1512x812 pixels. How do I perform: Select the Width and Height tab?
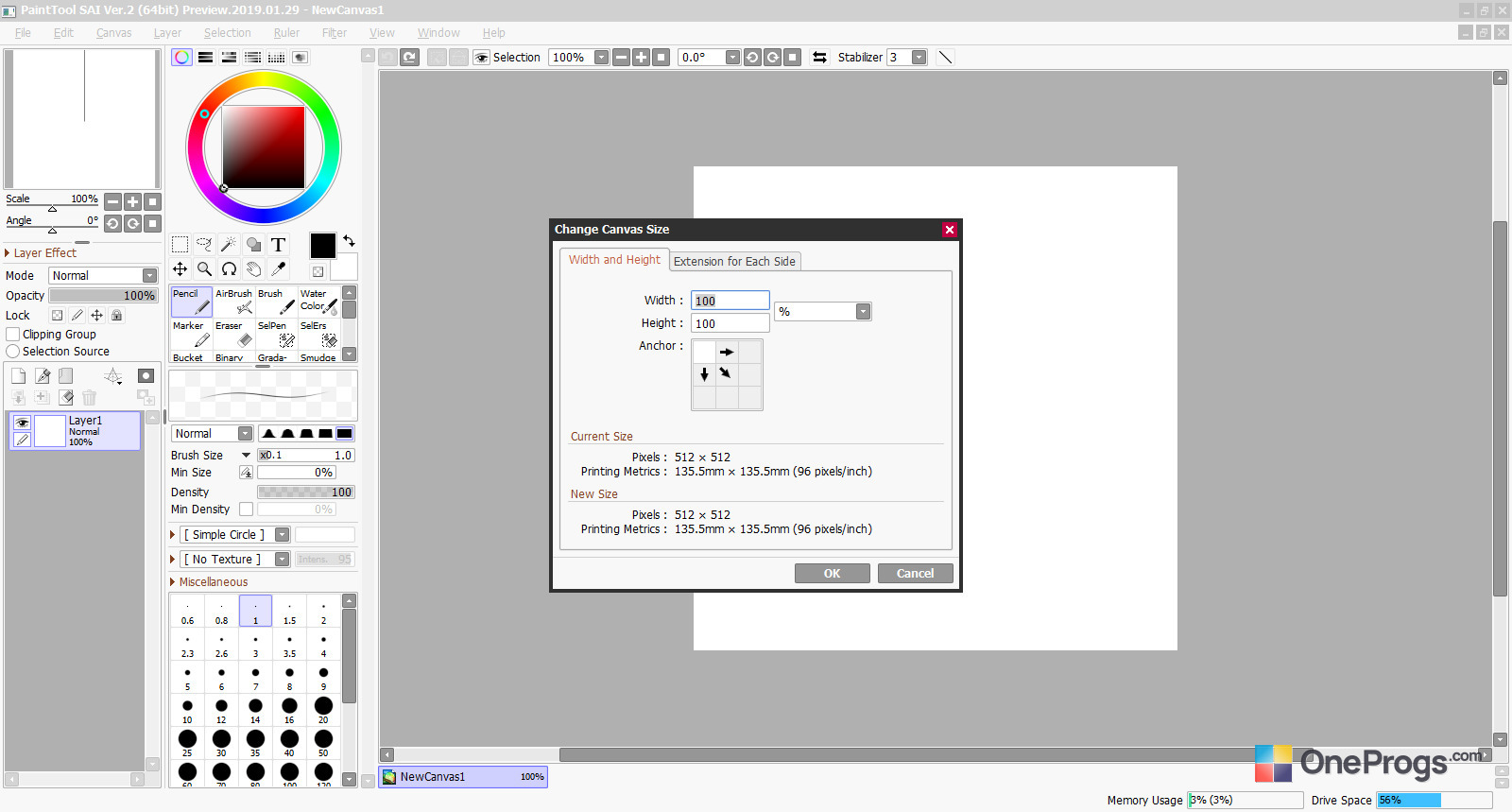614,260
